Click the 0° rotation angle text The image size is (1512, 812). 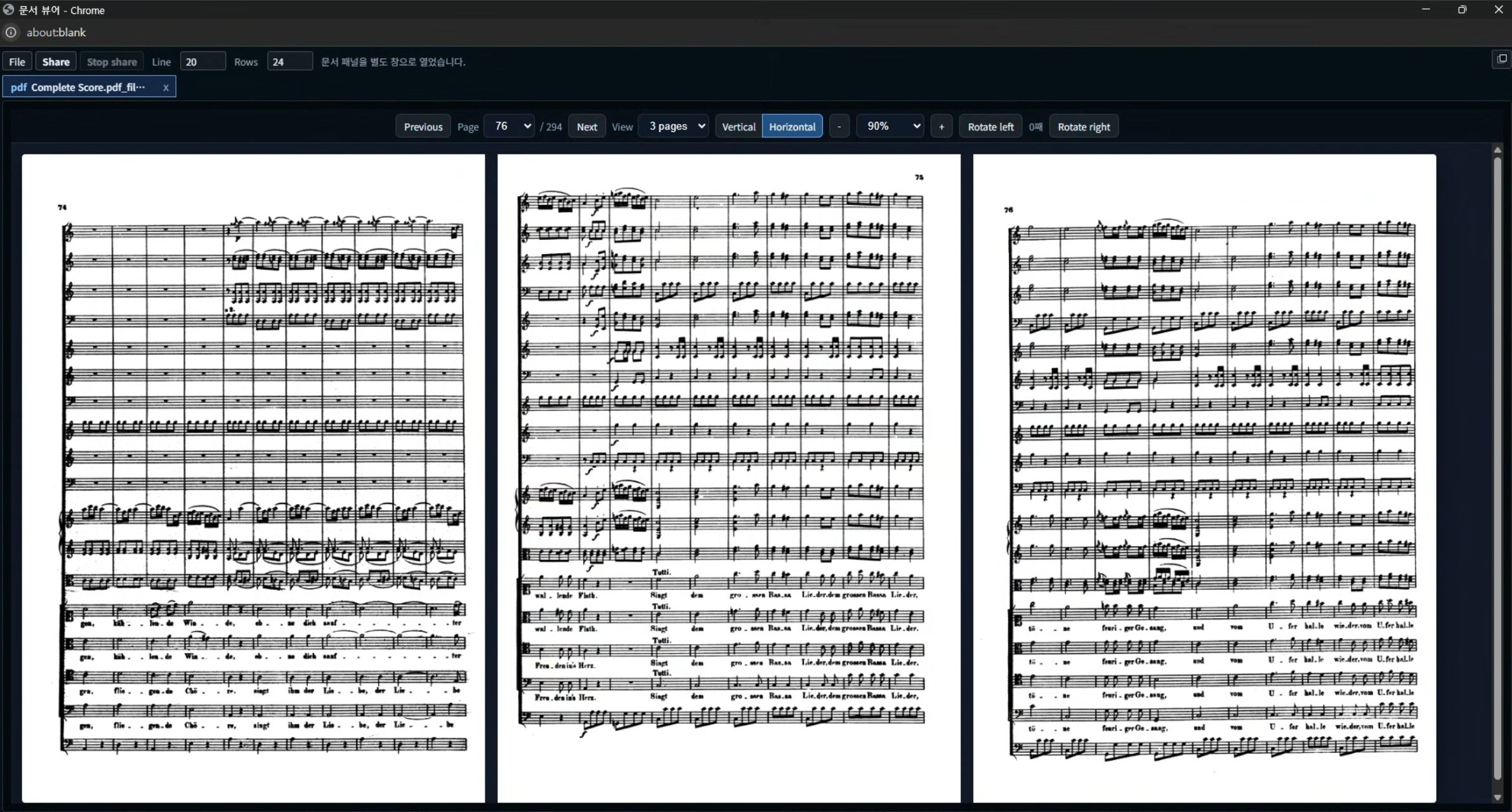[x=1035, y=127]
